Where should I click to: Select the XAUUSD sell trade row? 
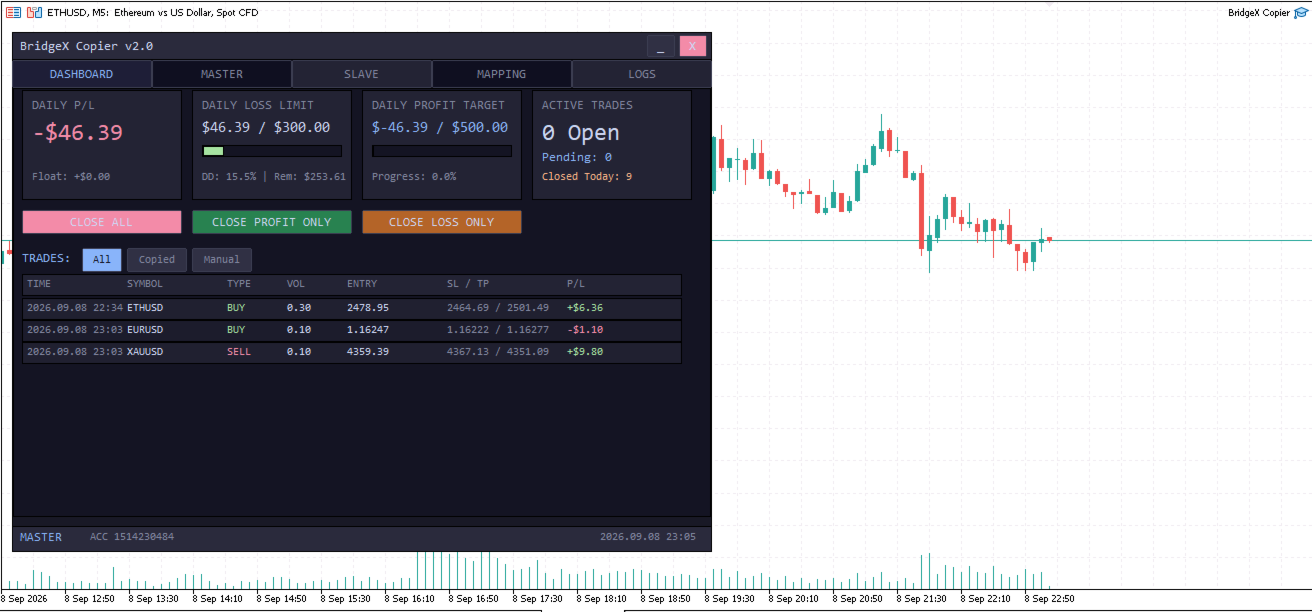[352, 352]
